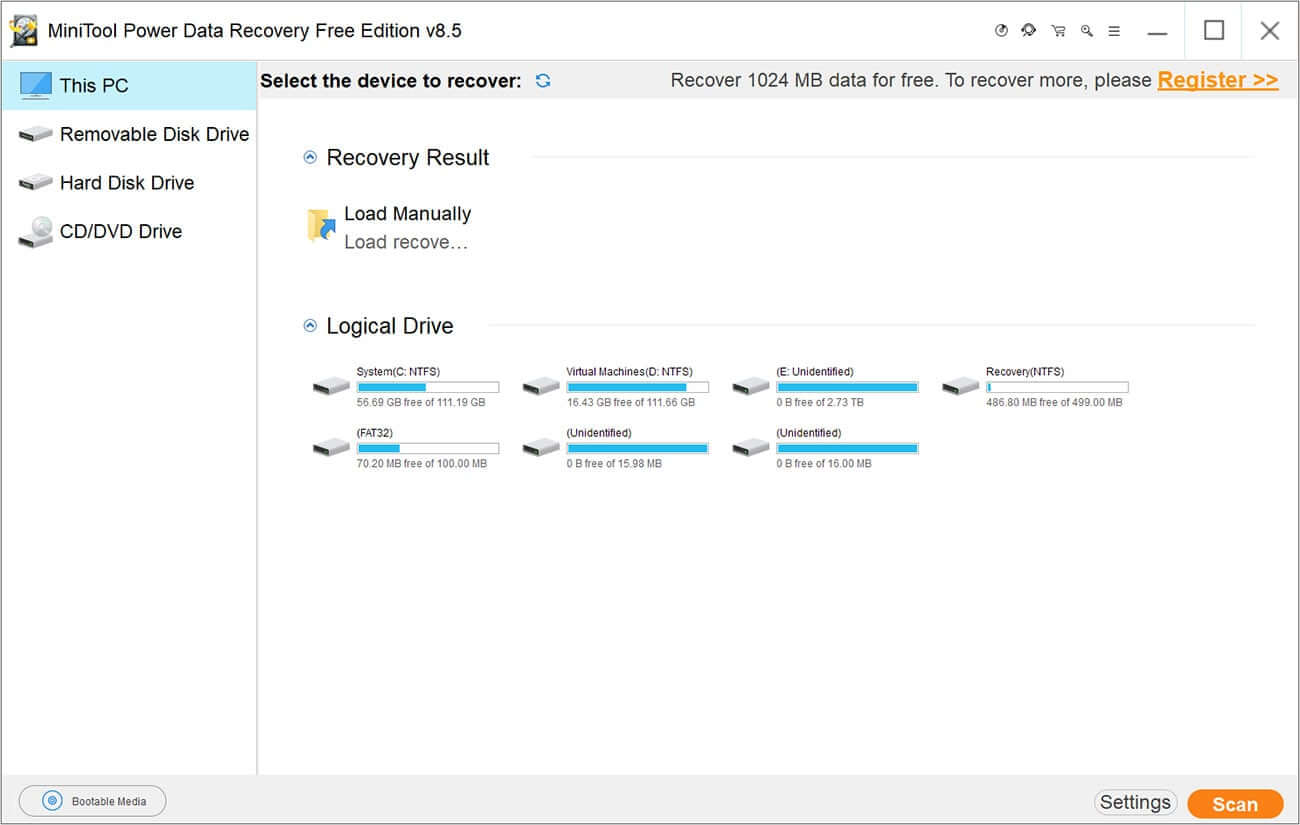Click the MiniTool app logo in title bar
The width and height of the screenshot is (1300, 825).
[x=24, y=31]
